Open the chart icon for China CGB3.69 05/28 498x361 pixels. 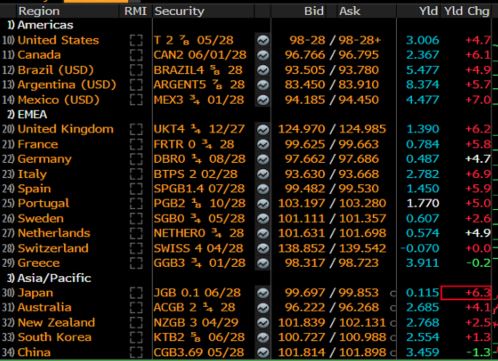263,352
